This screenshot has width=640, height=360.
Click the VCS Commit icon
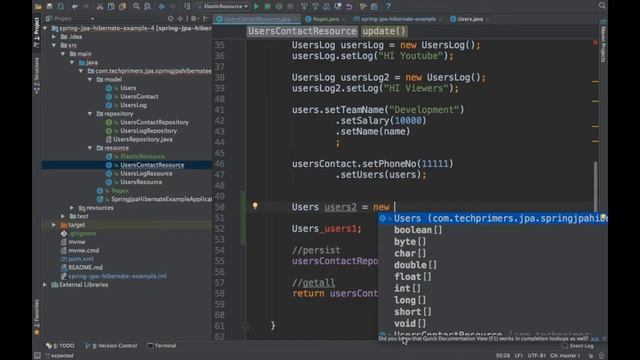pyautogui.click(x=316, y=6)
